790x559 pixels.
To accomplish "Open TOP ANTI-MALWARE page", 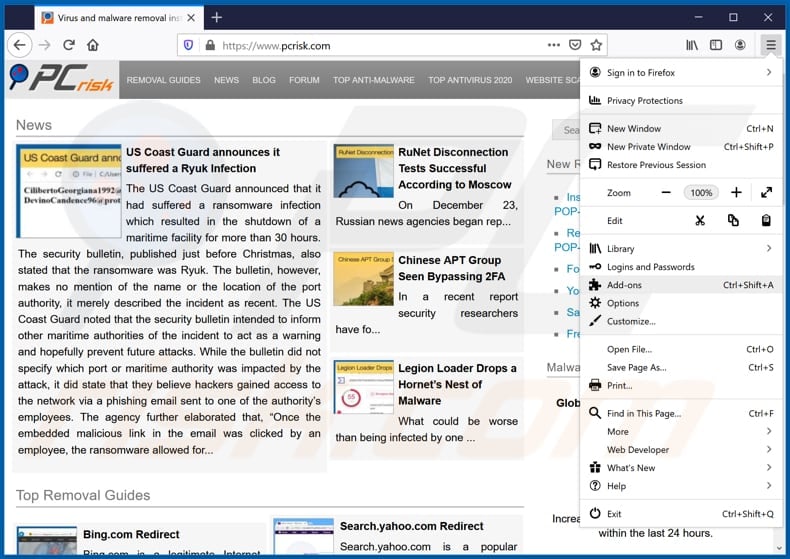I will tap(374, 80).
